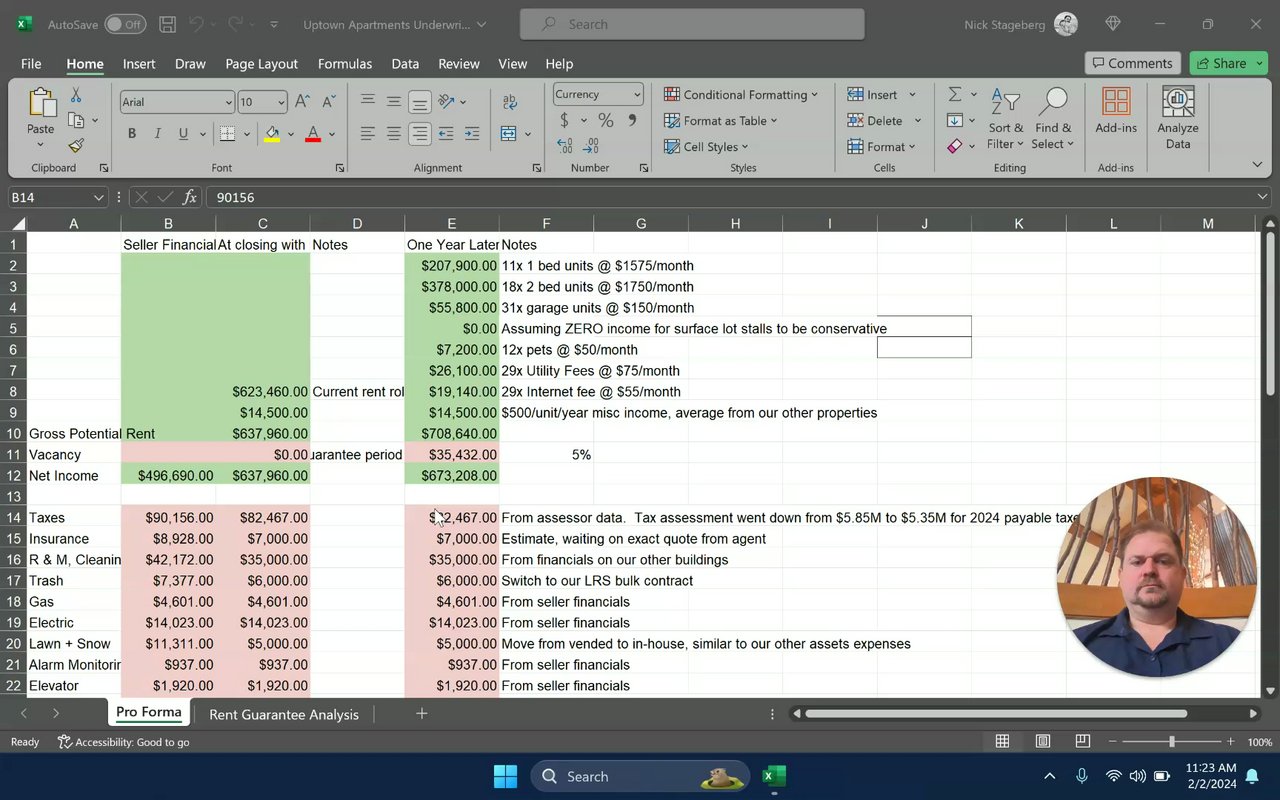Toggle Bold formatting
The height and width of the screenshot is (800, 1280).
(131, 133)
